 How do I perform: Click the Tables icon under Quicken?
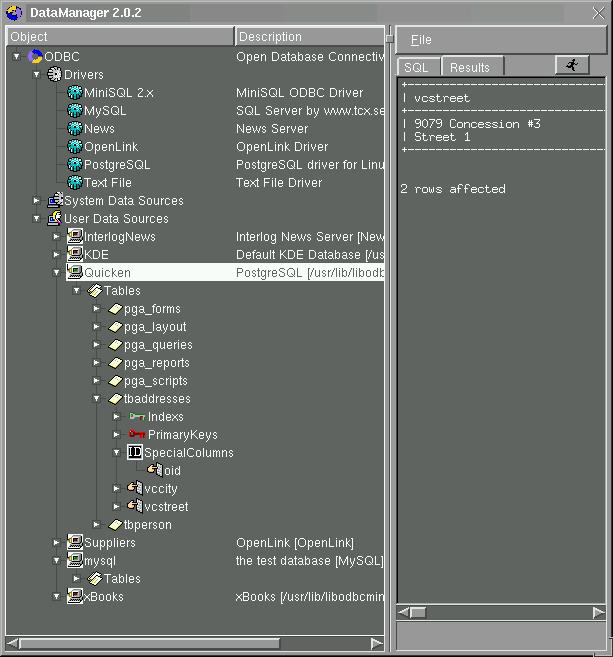tap(95, 290)
